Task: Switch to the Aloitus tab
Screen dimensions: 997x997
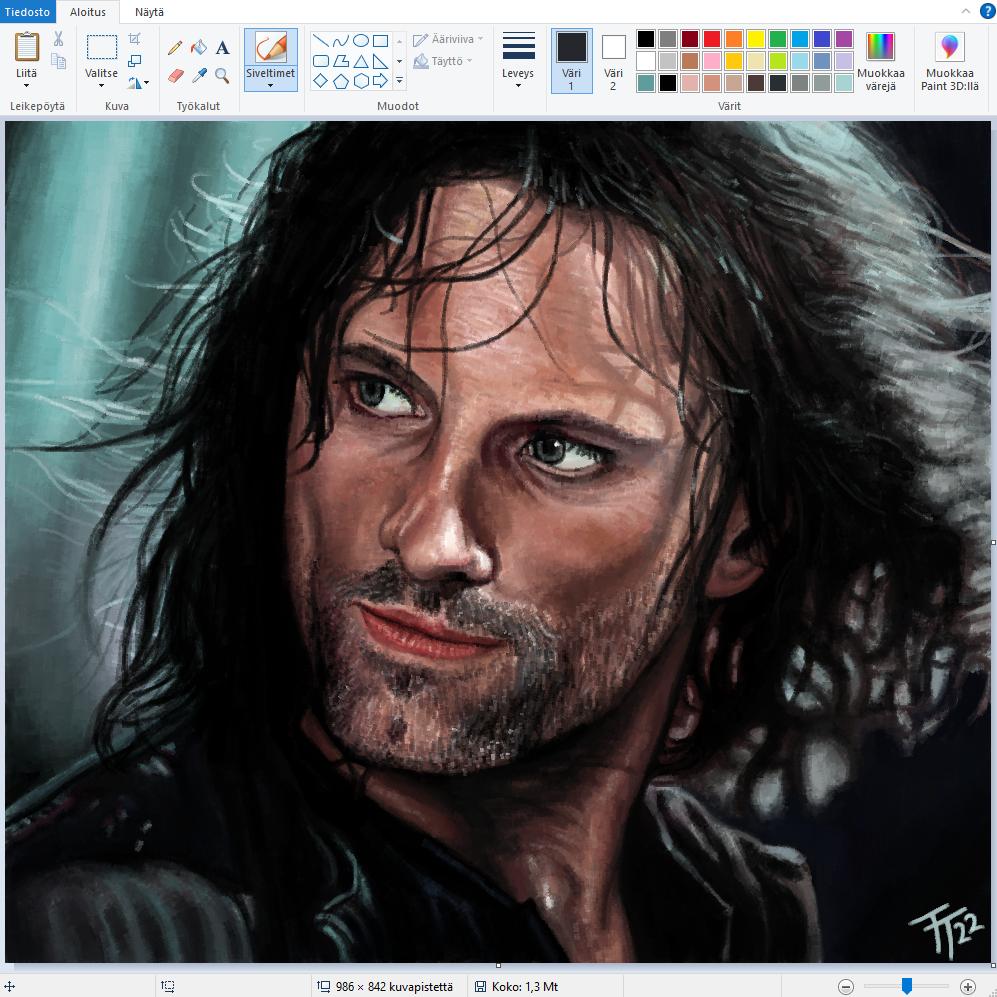Action: (88, 12)
